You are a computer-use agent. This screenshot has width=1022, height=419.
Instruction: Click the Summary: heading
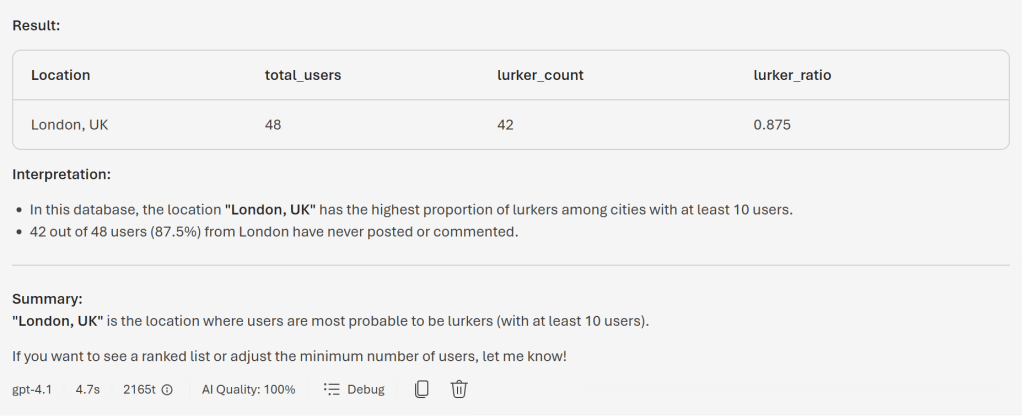click(46, 299)
